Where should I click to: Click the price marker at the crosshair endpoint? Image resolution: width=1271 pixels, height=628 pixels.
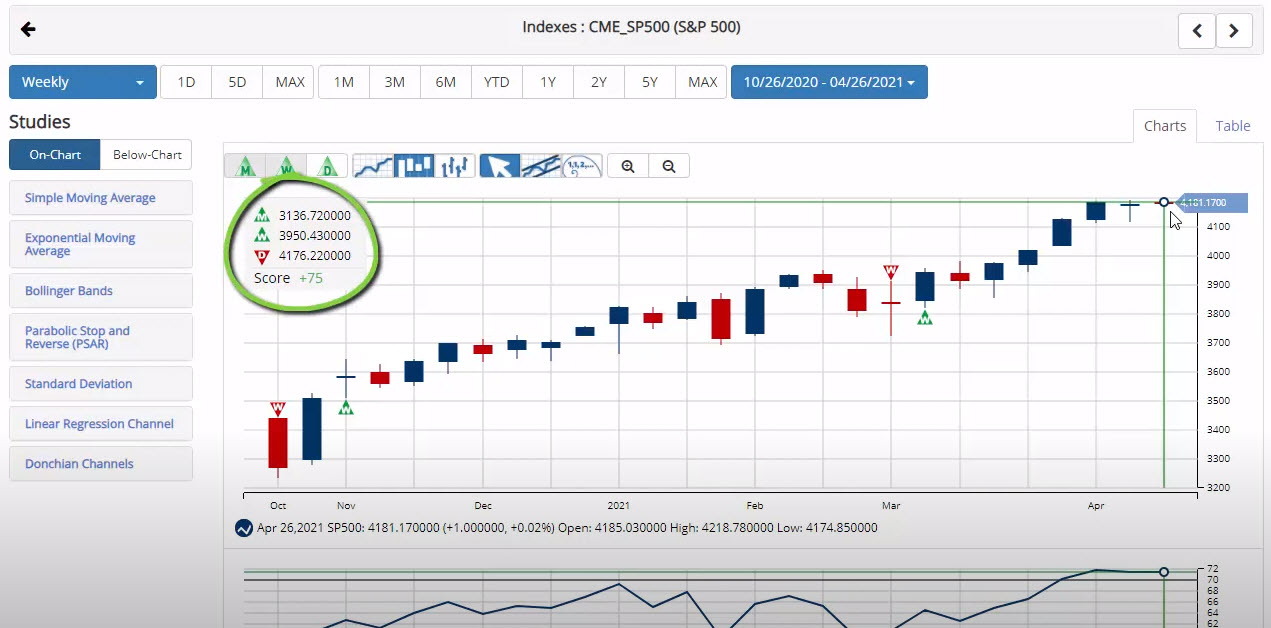click(x=1164, y=202)
